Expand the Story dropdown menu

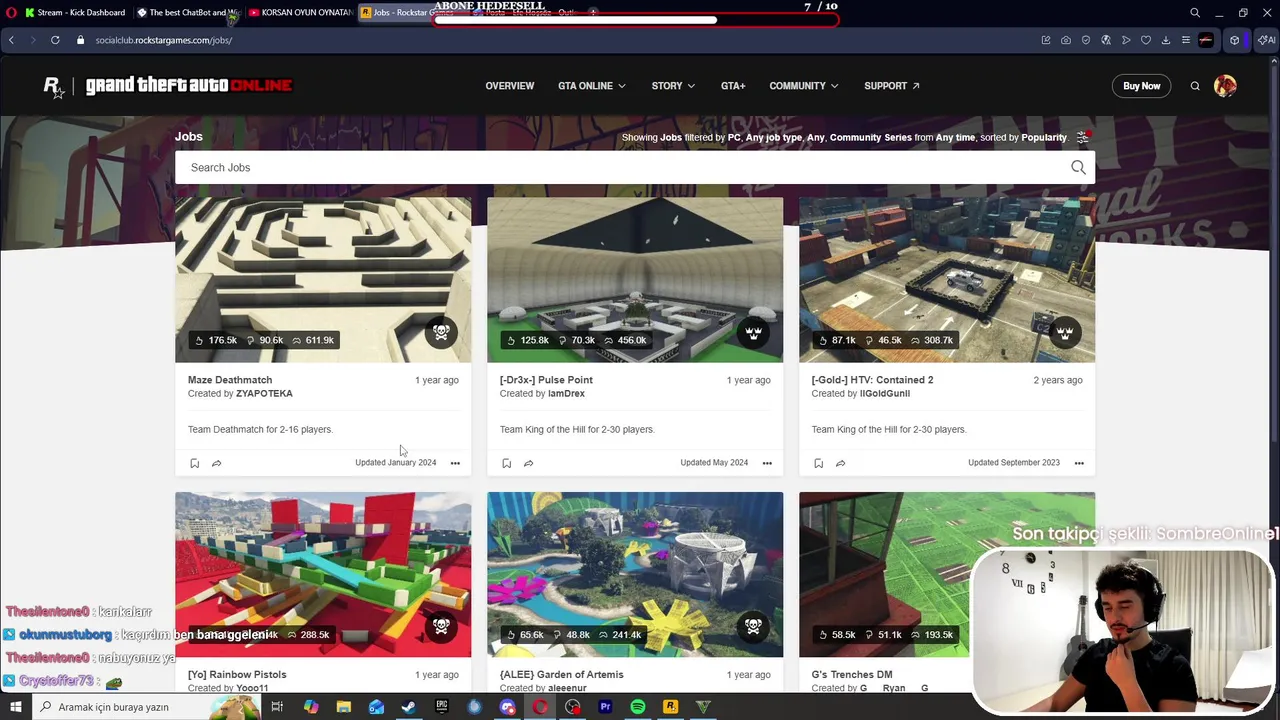[x=673, y=86]
